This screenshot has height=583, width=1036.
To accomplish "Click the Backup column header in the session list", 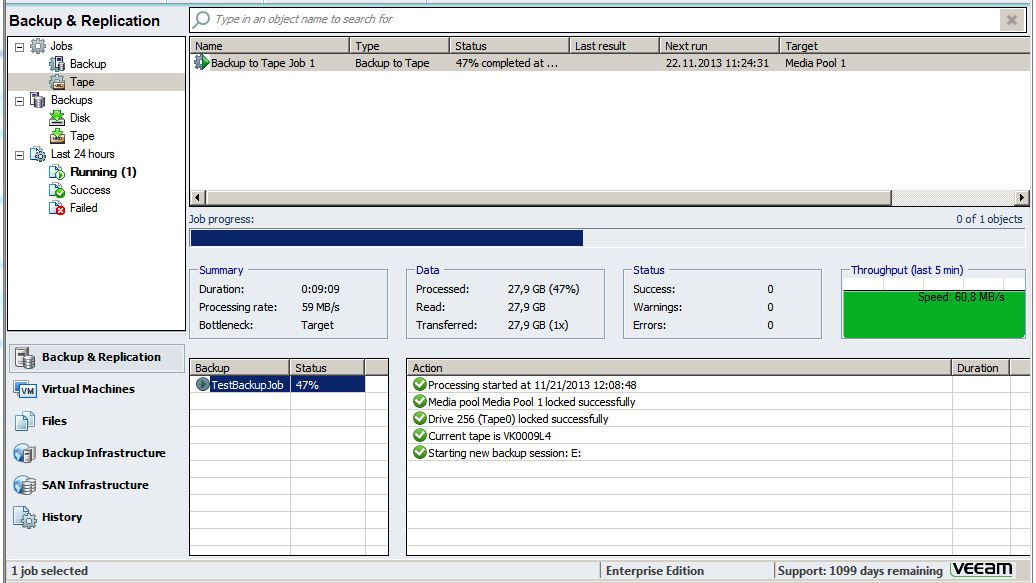I will click(x=240, y=368).
